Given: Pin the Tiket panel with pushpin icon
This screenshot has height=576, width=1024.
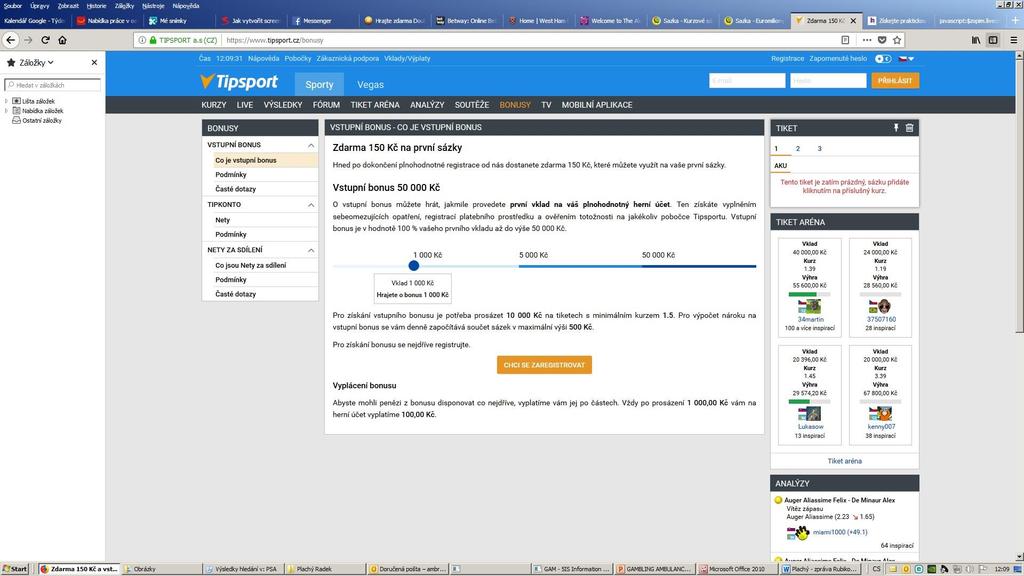Looking at the screenshot, I should click(x=896, y=128).
